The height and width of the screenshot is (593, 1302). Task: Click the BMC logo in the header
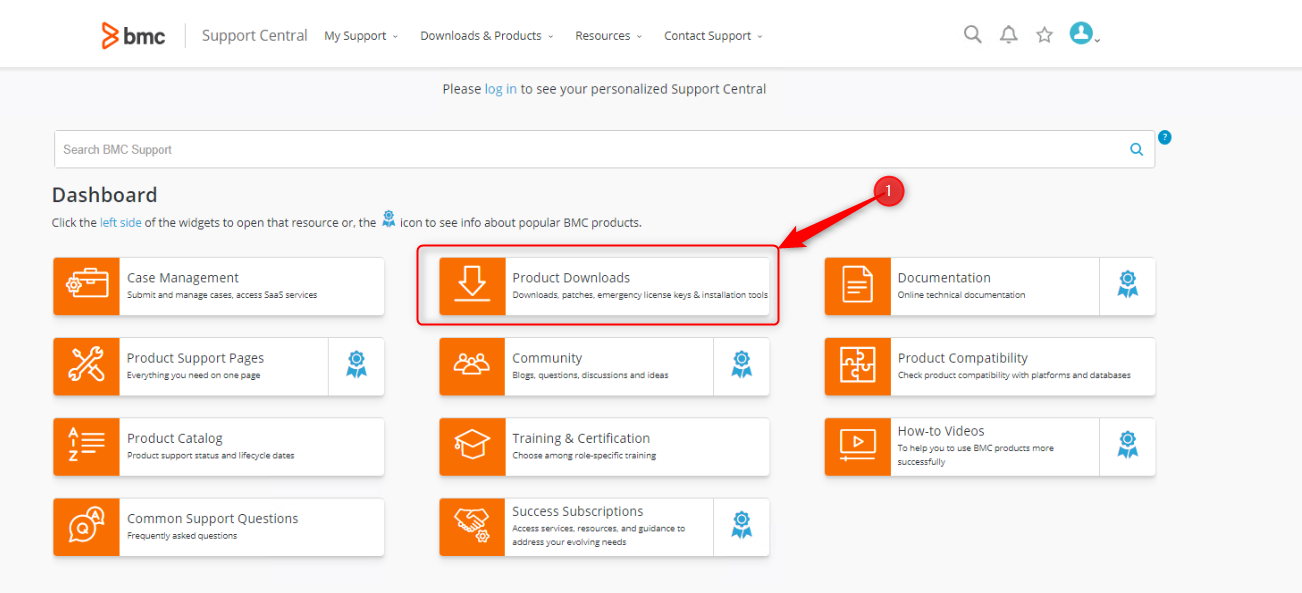click(x=133, y=35)
